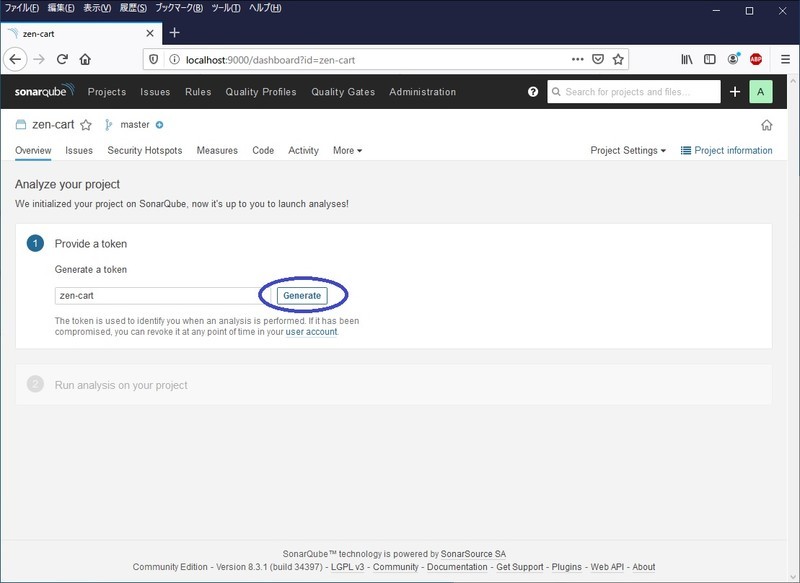Click the project home icon

point(766,125)
